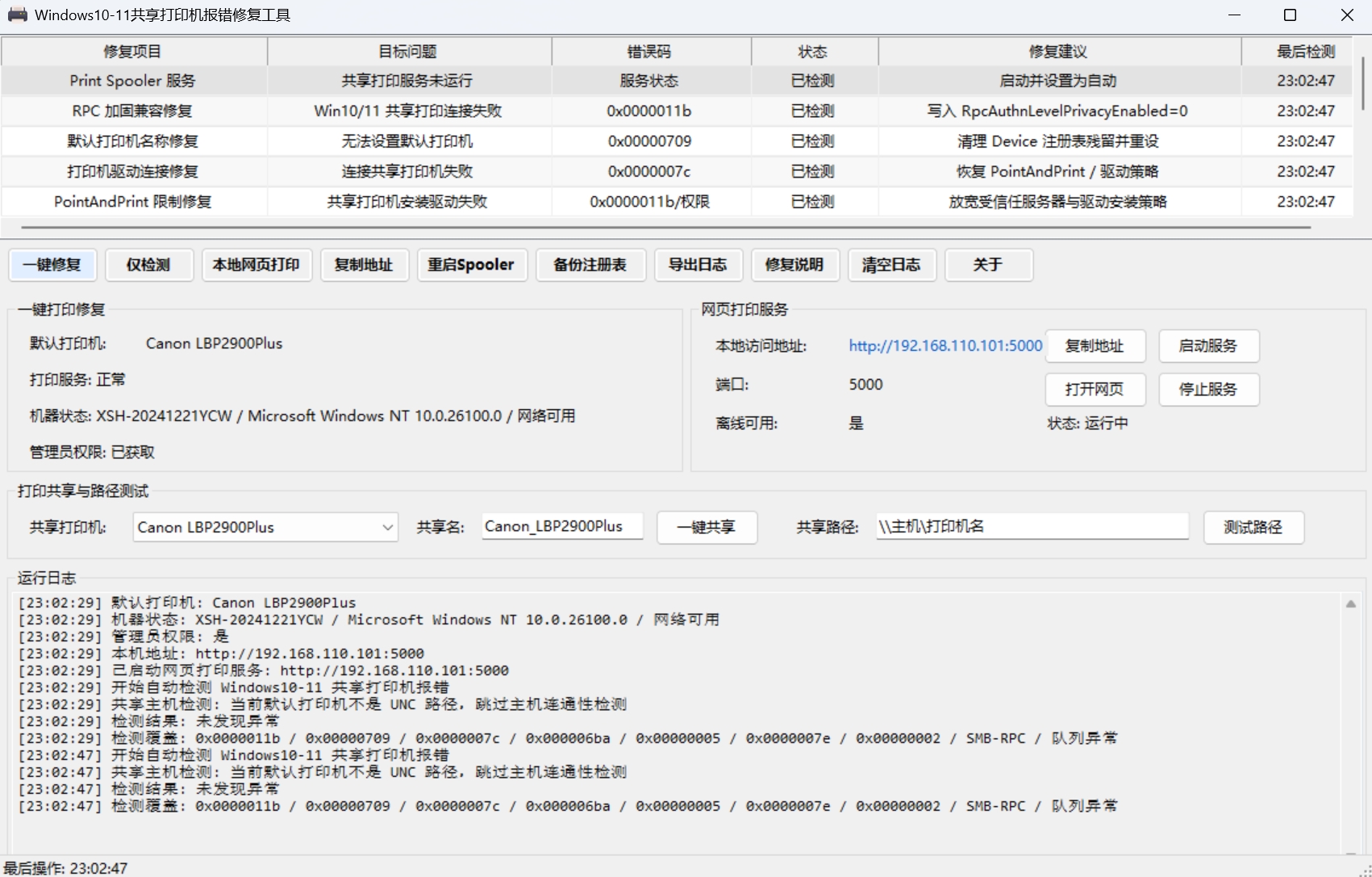Sort by the 修复项目 column header
The image size is (1372, 877).
133,52
